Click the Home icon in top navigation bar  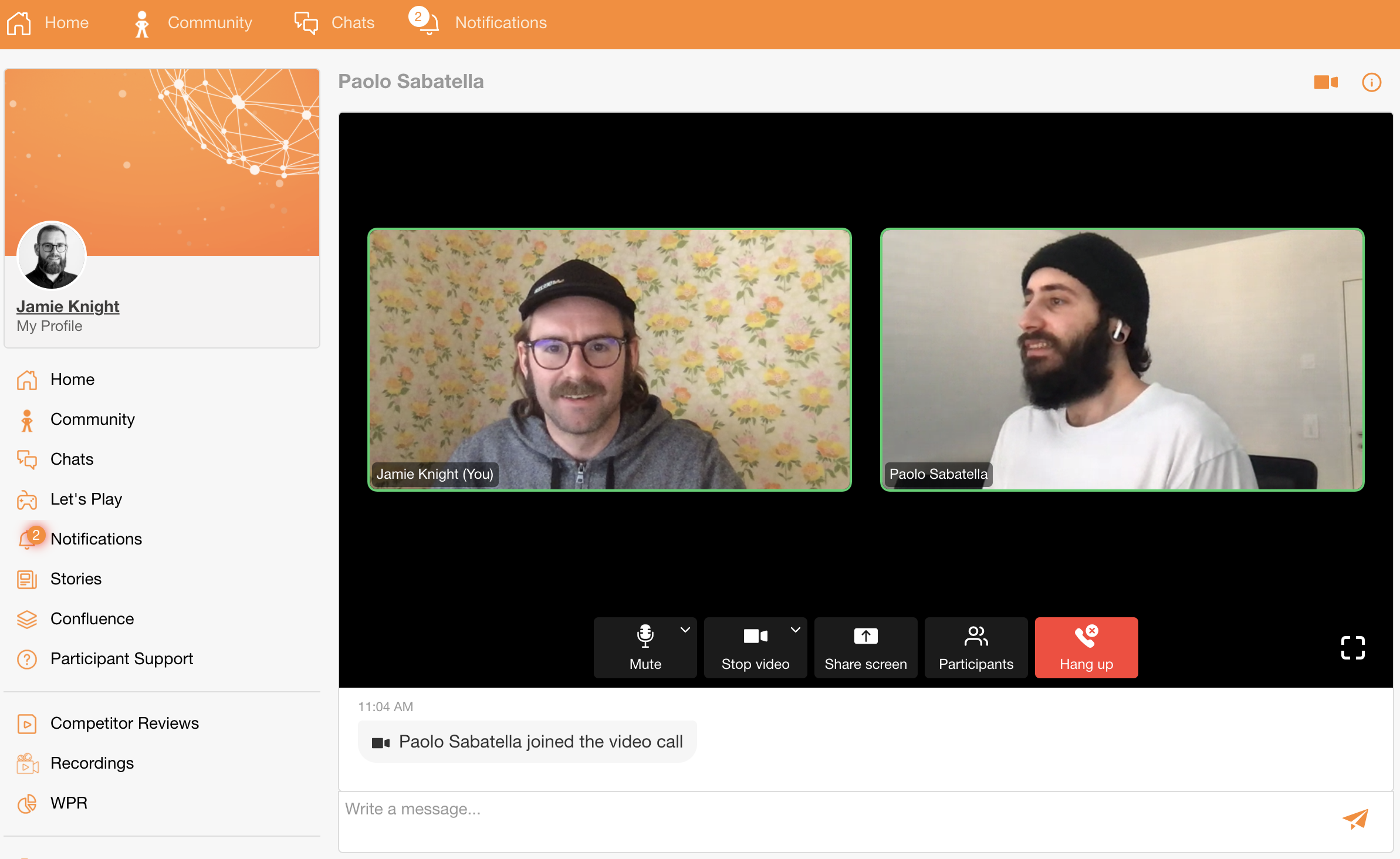[19, 23]
